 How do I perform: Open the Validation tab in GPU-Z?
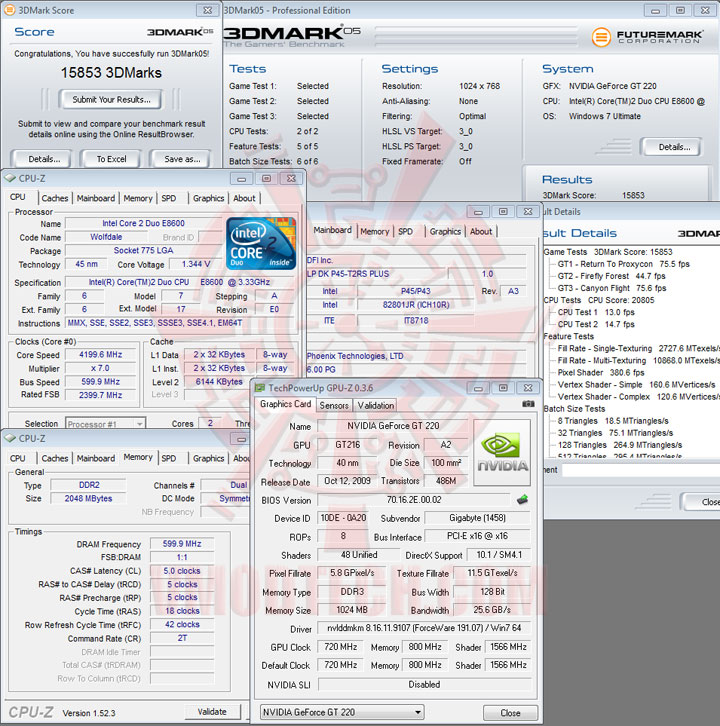click(376, 405)
